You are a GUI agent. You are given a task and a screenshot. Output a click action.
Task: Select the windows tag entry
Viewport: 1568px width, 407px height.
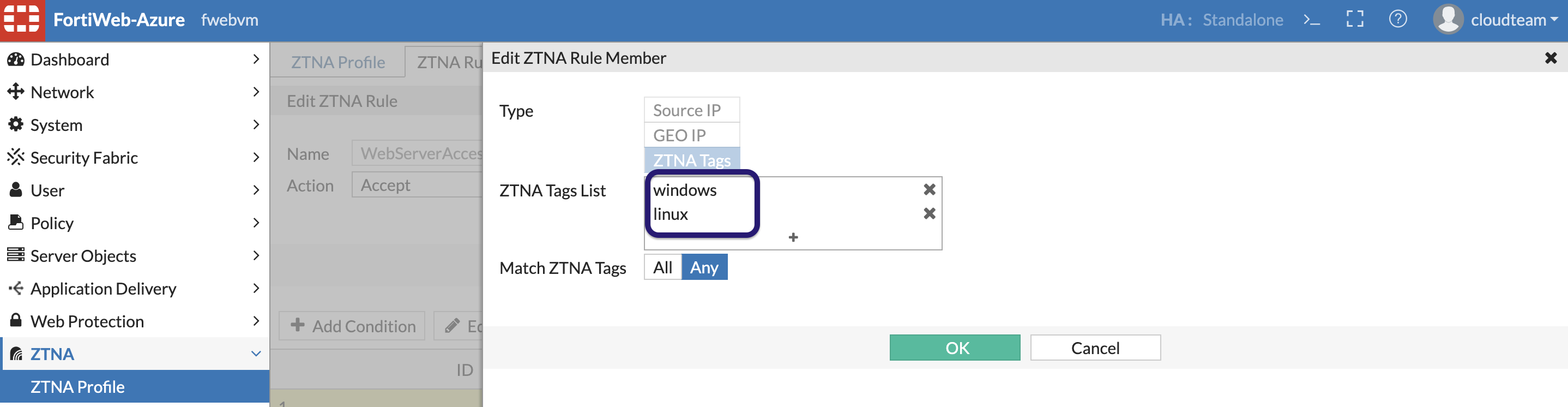pyautogui.click(x=685, y=189)
